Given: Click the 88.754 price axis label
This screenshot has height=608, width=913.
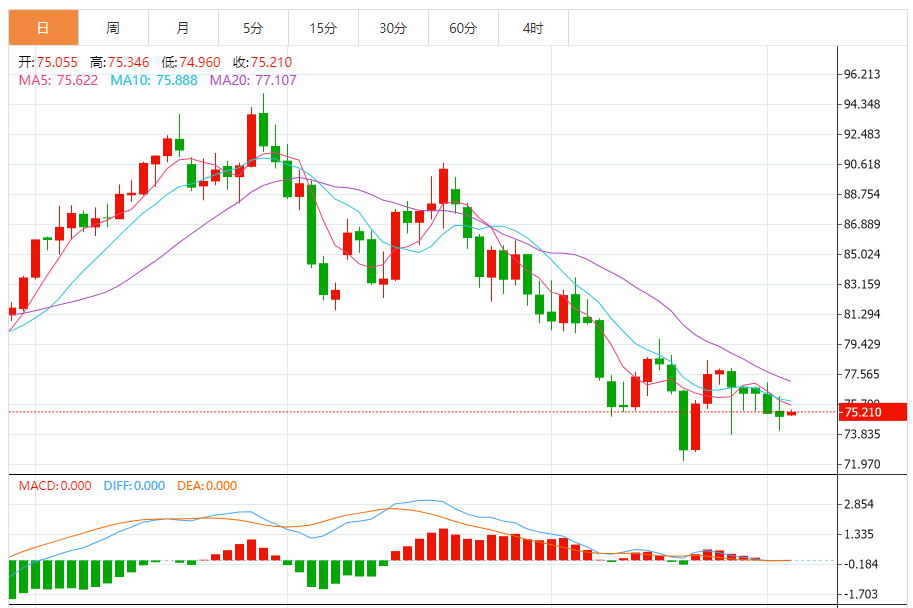Looking at the screenshot, I should coord(862,194).
